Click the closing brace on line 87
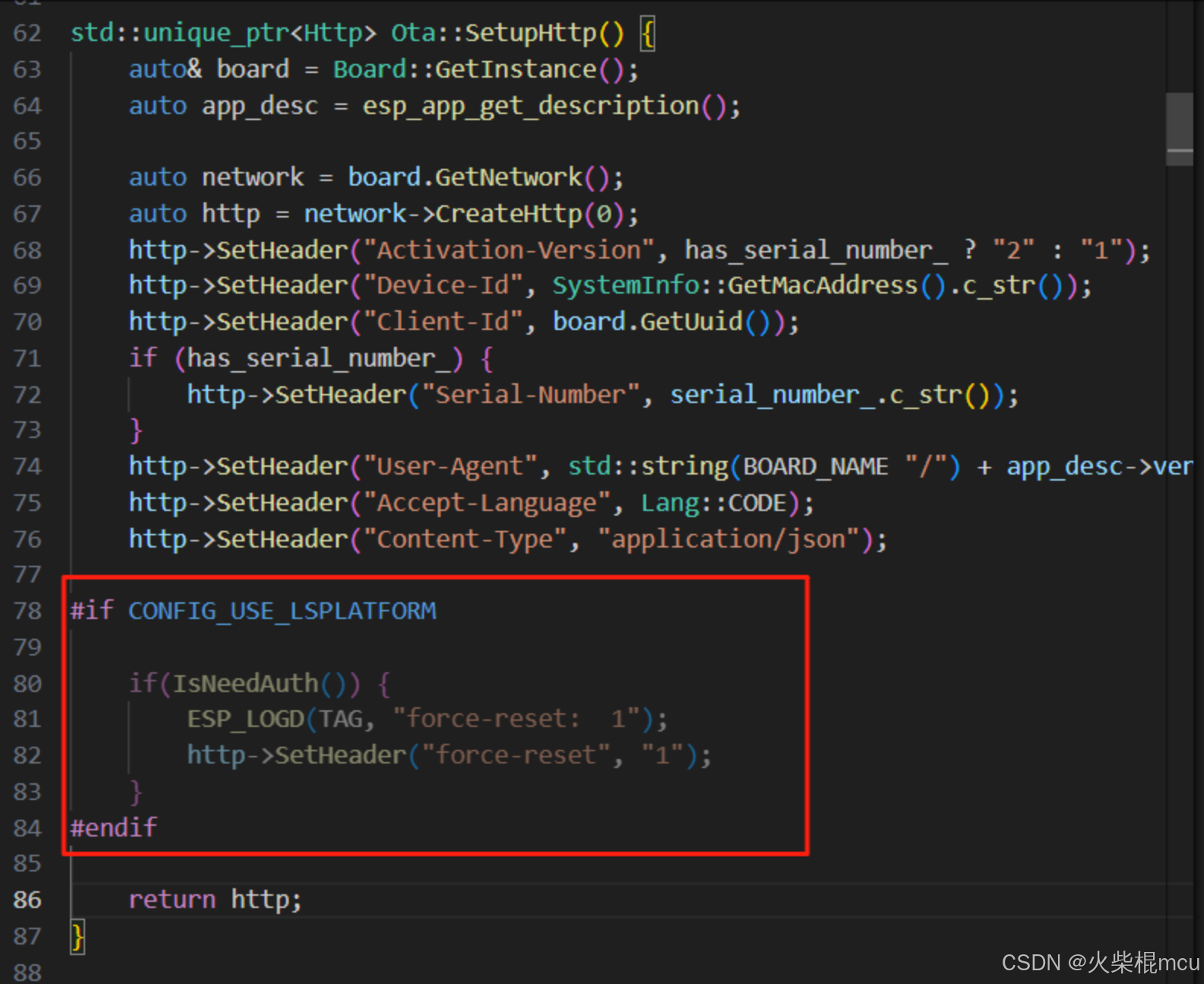This screenshot has width=1204, height=984. pos(77,937)
